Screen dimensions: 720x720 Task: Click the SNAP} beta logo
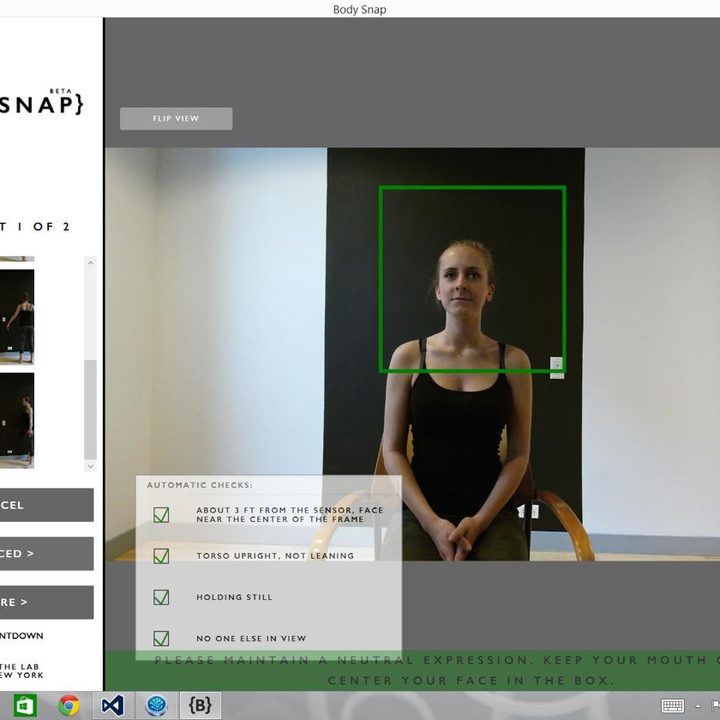[x=41, y=102]
